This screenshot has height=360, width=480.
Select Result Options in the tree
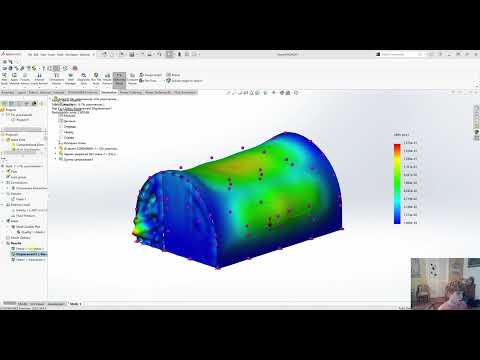click(x=18, y=238)
